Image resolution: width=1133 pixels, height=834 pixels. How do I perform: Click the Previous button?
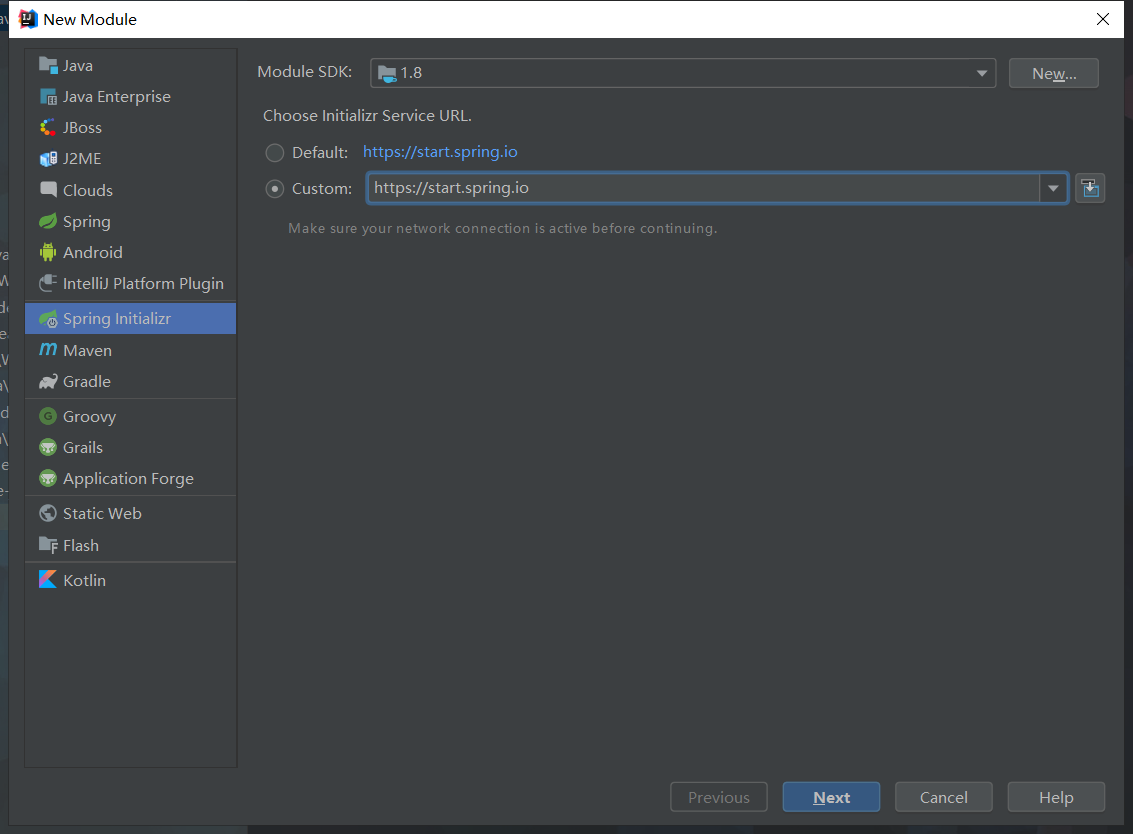pyautogui.click(x=718, y=797)
